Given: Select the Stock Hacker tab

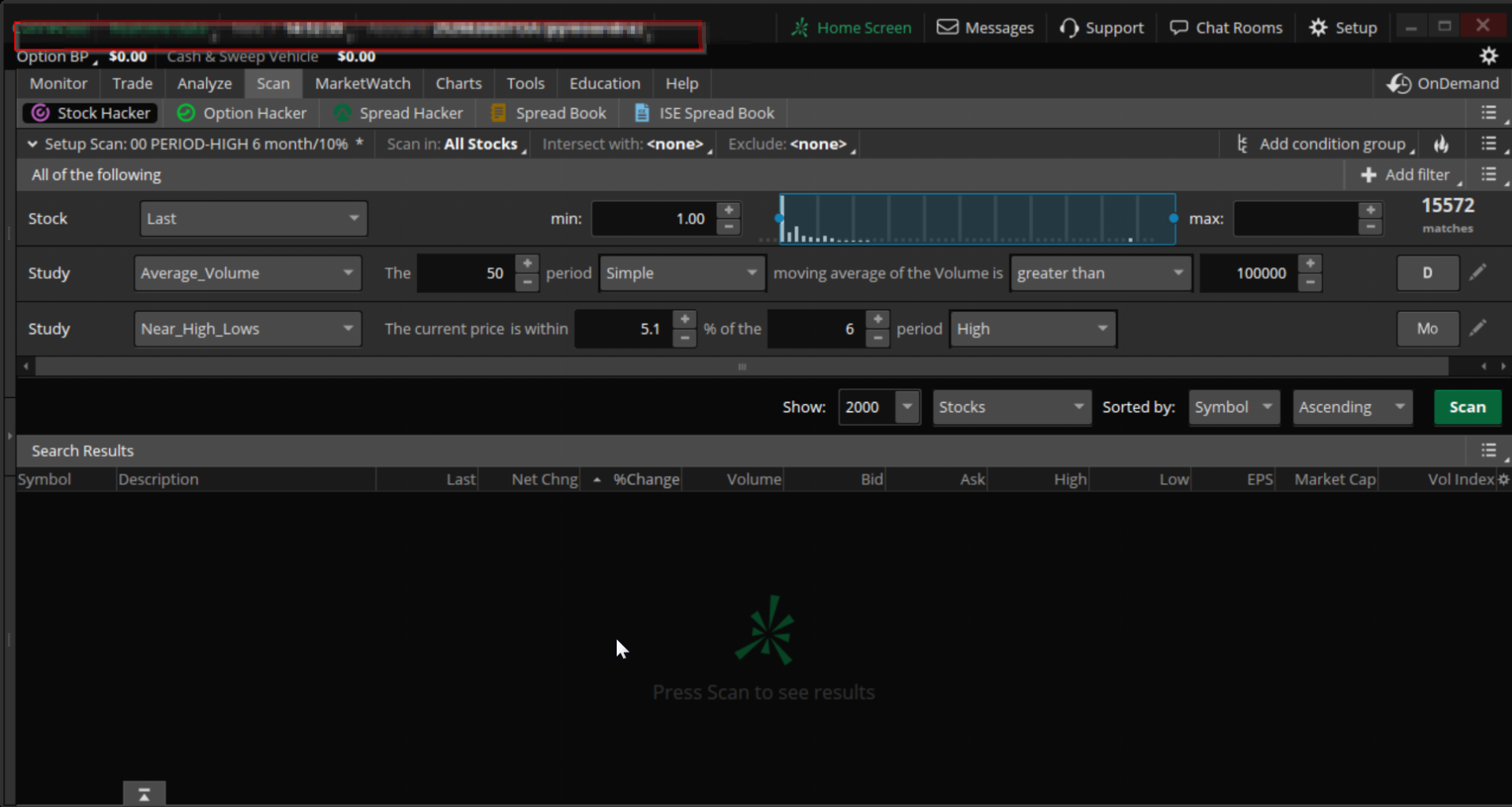Looking at the screenshot, I should [90, 113].
